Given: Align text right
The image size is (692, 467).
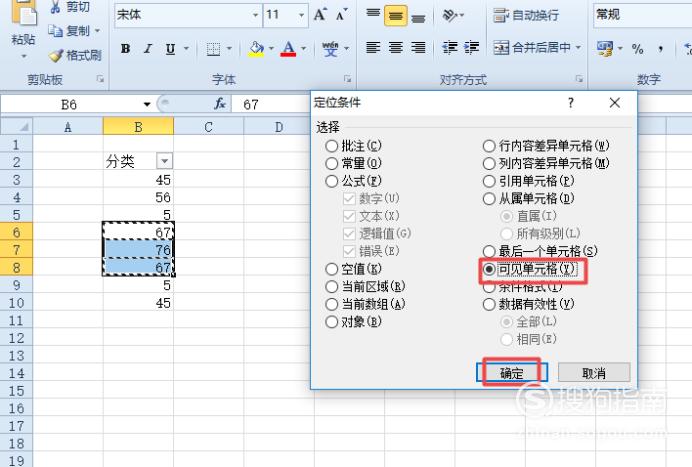Looking at the screenshot, I should (x=418, y=48).
